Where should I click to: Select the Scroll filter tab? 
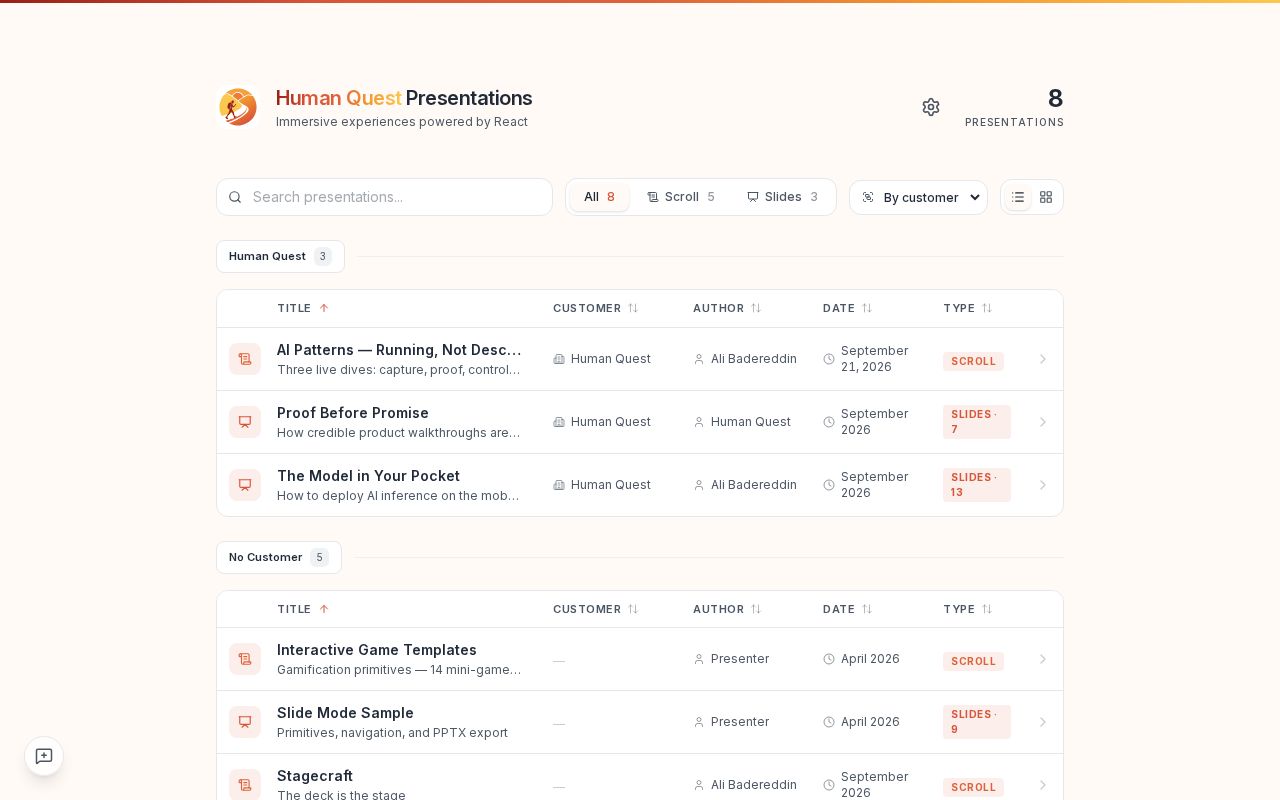[681, 197]
